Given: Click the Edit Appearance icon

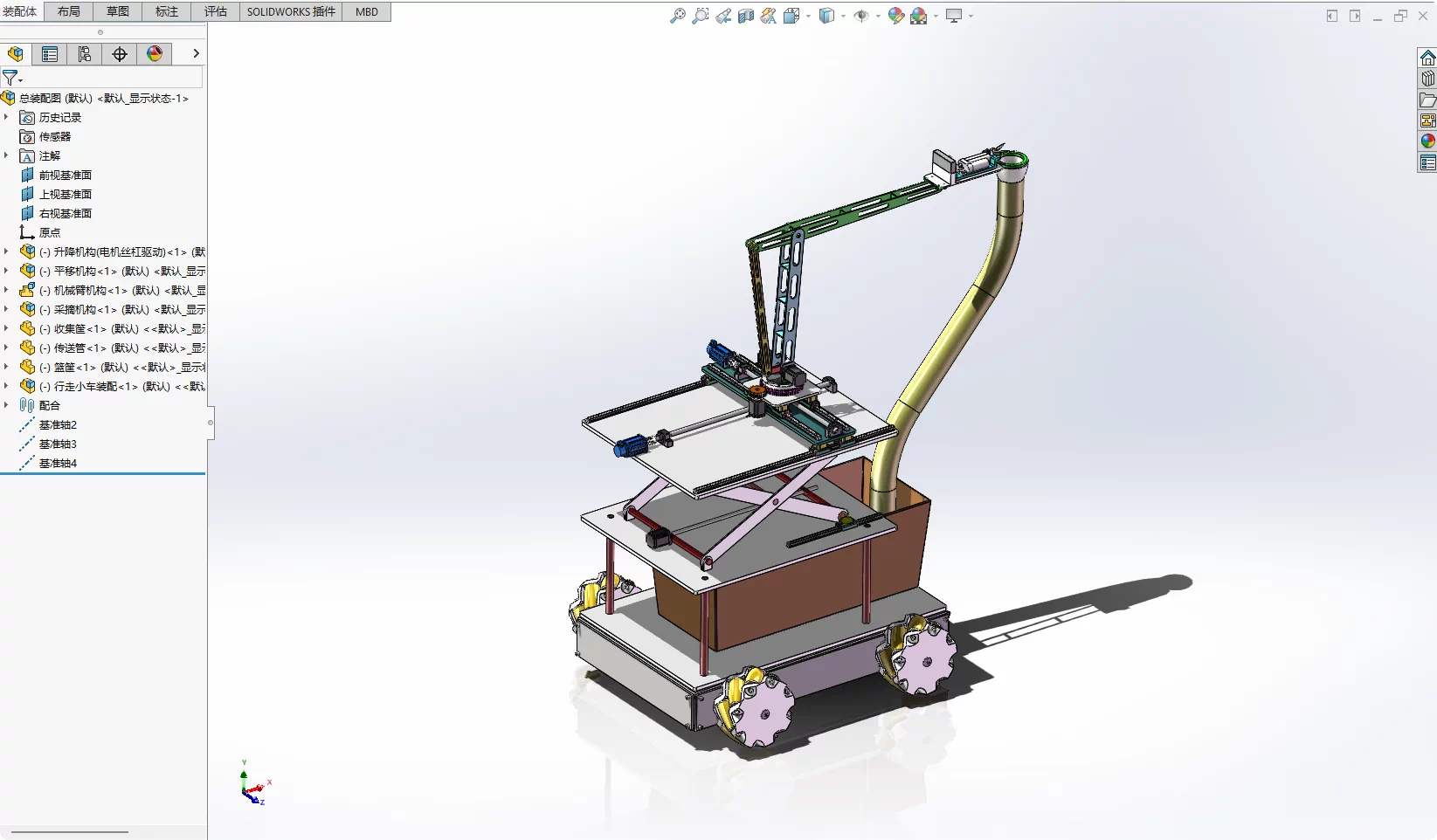Looking at the screenshot, I should pos(895,16).
